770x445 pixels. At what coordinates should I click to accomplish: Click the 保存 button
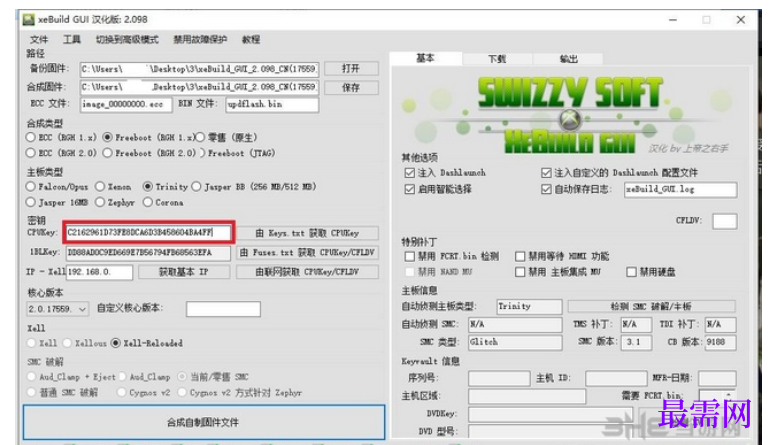coord(351,87)
